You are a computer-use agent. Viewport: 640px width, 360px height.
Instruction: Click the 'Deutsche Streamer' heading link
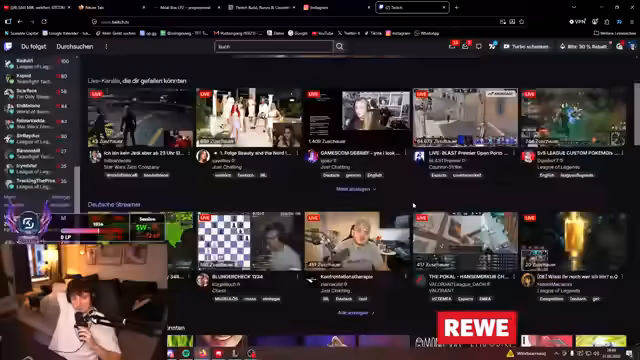(x=114, y=204)
